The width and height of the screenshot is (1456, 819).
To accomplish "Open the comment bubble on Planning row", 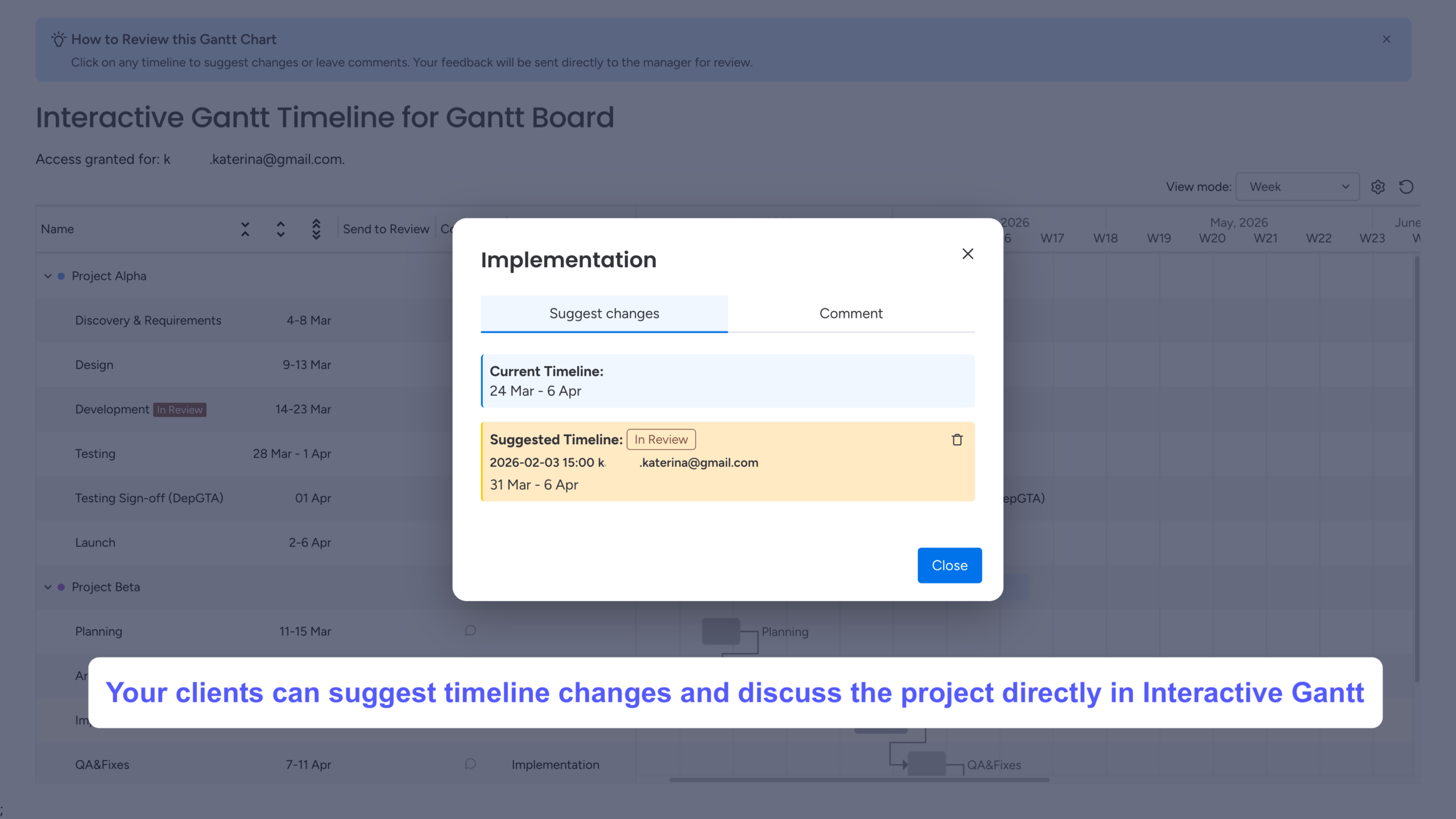I will point(470,630).
